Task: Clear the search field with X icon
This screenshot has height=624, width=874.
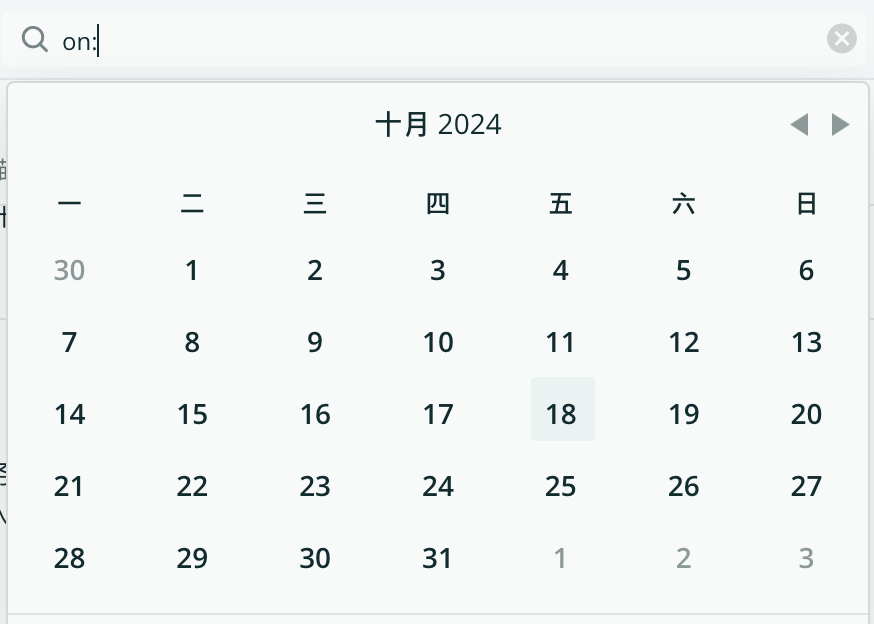Action: [842, 38]
